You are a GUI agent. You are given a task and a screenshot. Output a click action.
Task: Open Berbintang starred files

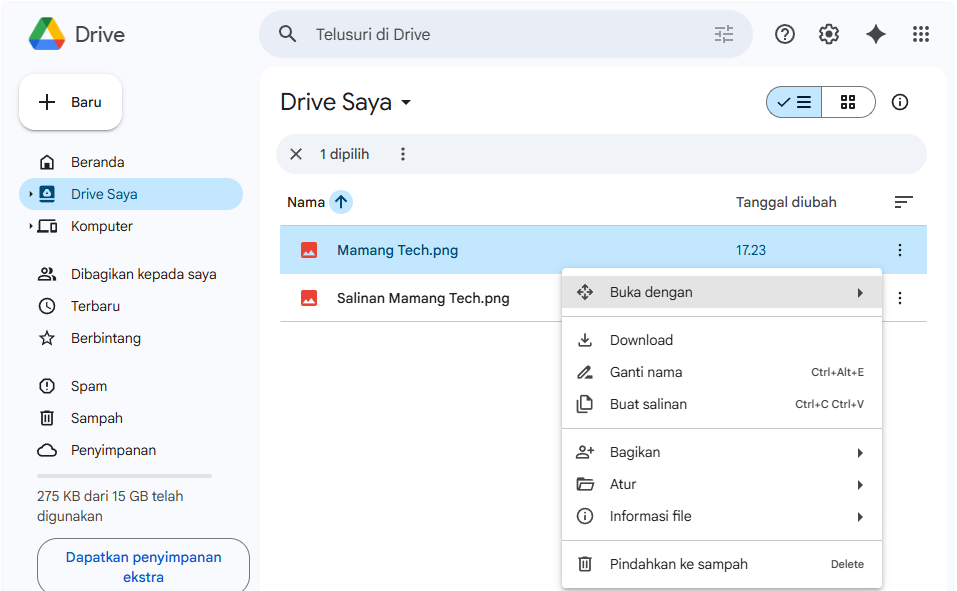[131, 338]
